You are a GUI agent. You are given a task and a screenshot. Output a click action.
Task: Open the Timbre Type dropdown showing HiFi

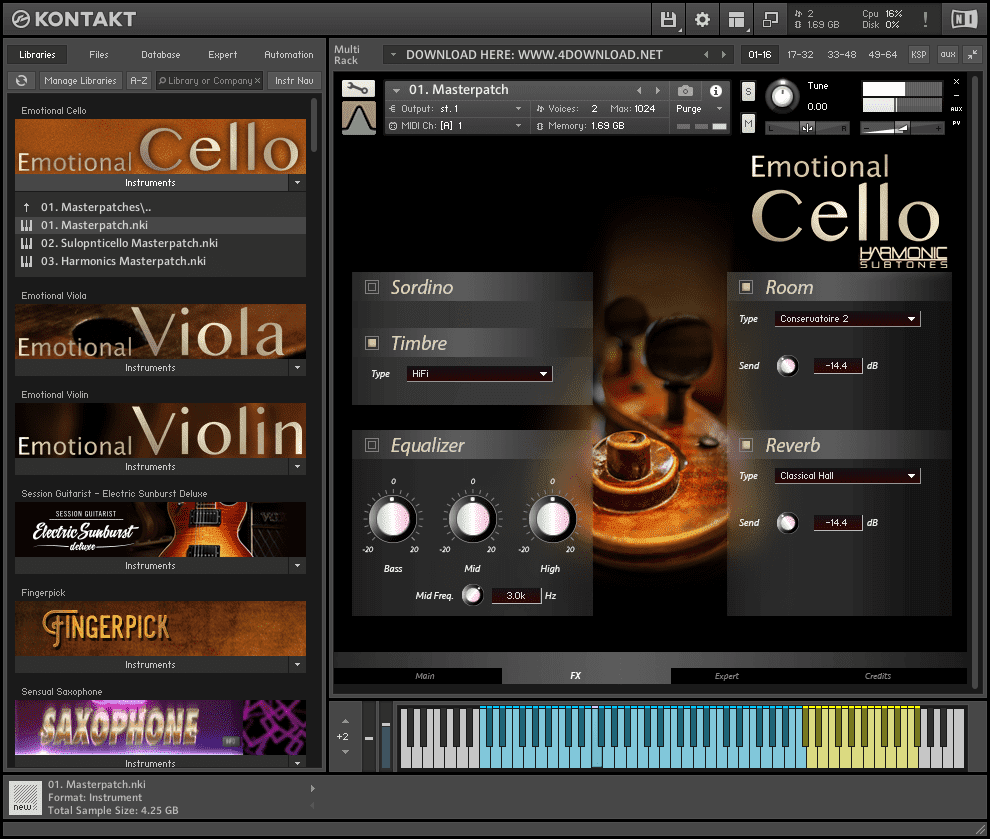[478, 373]
